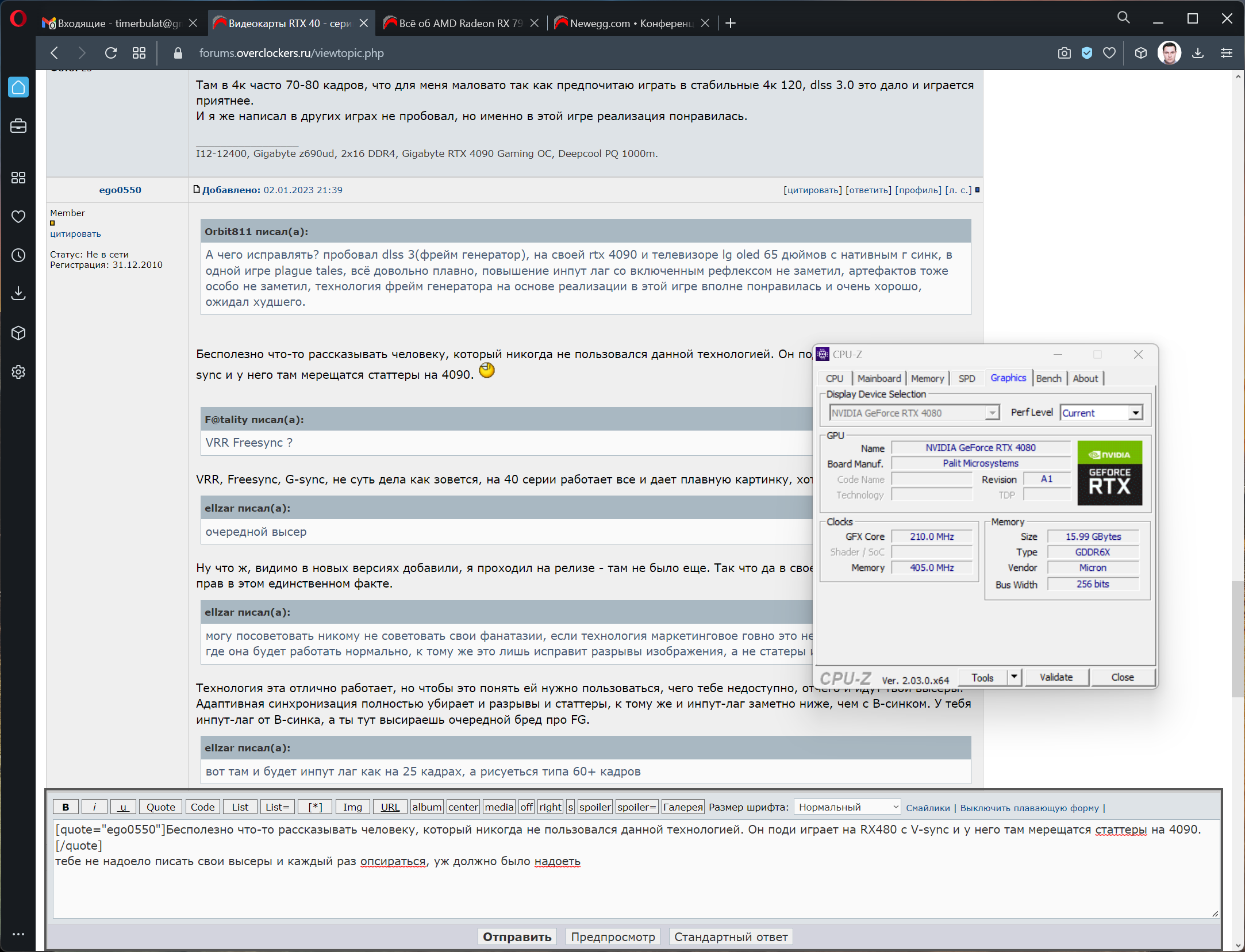Toggle bold formatting button B
The height and width of the screenshot is (952, 1245).
(66, 807)
